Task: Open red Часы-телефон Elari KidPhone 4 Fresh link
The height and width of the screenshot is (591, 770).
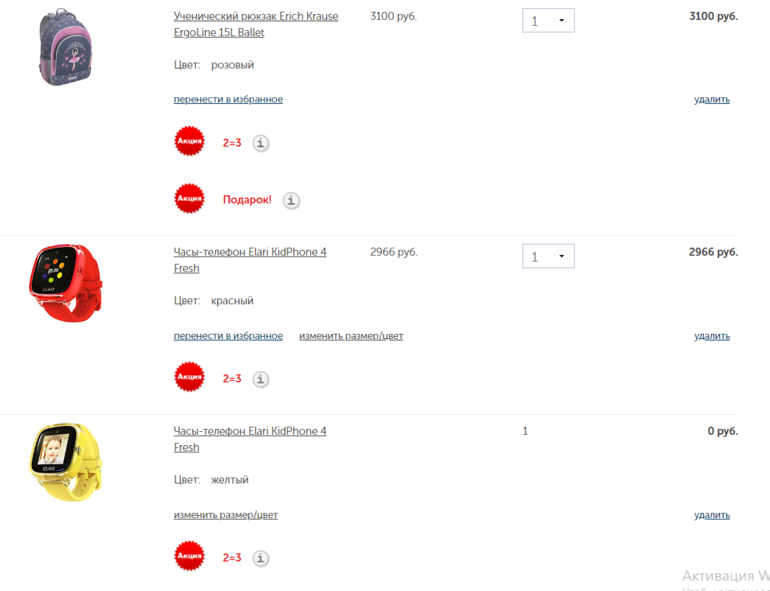Action: (250, 260)
